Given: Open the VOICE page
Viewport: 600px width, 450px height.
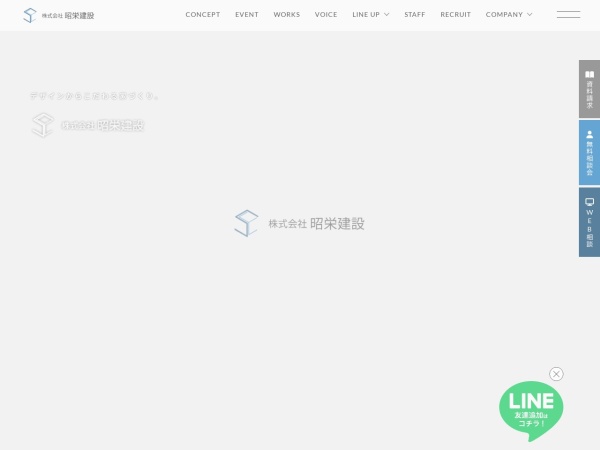Looking at the screenshot, I should coord(326,15).
